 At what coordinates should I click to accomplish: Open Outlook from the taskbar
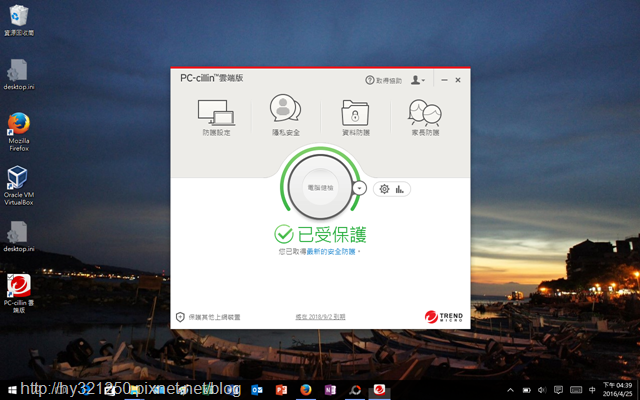click(x=257, y=390)
